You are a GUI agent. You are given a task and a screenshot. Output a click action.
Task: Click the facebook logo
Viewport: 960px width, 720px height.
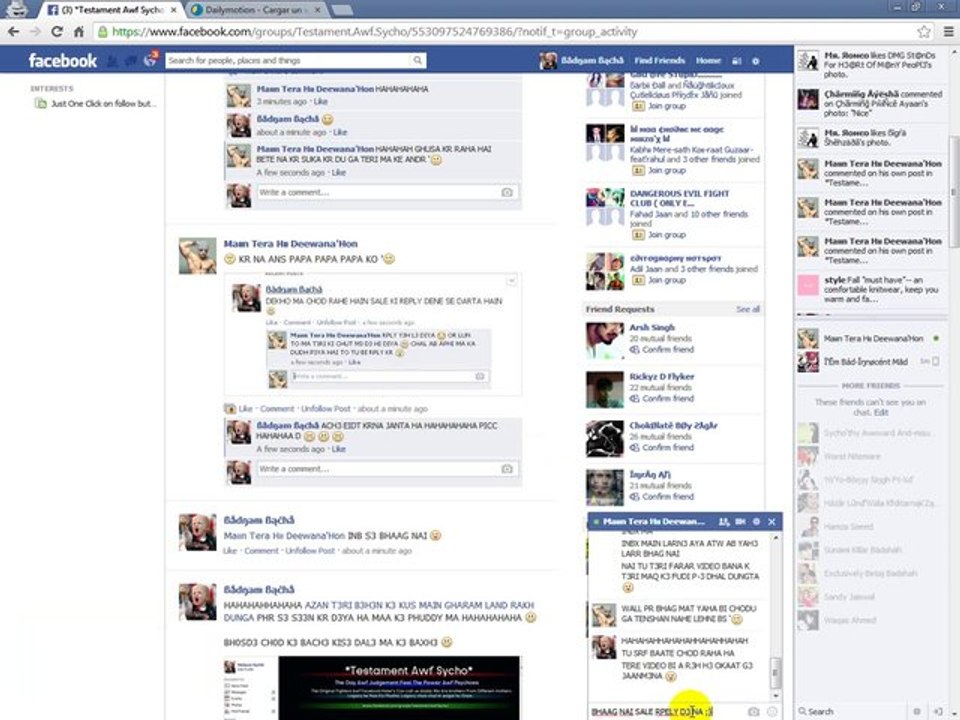tap(62, 61)
